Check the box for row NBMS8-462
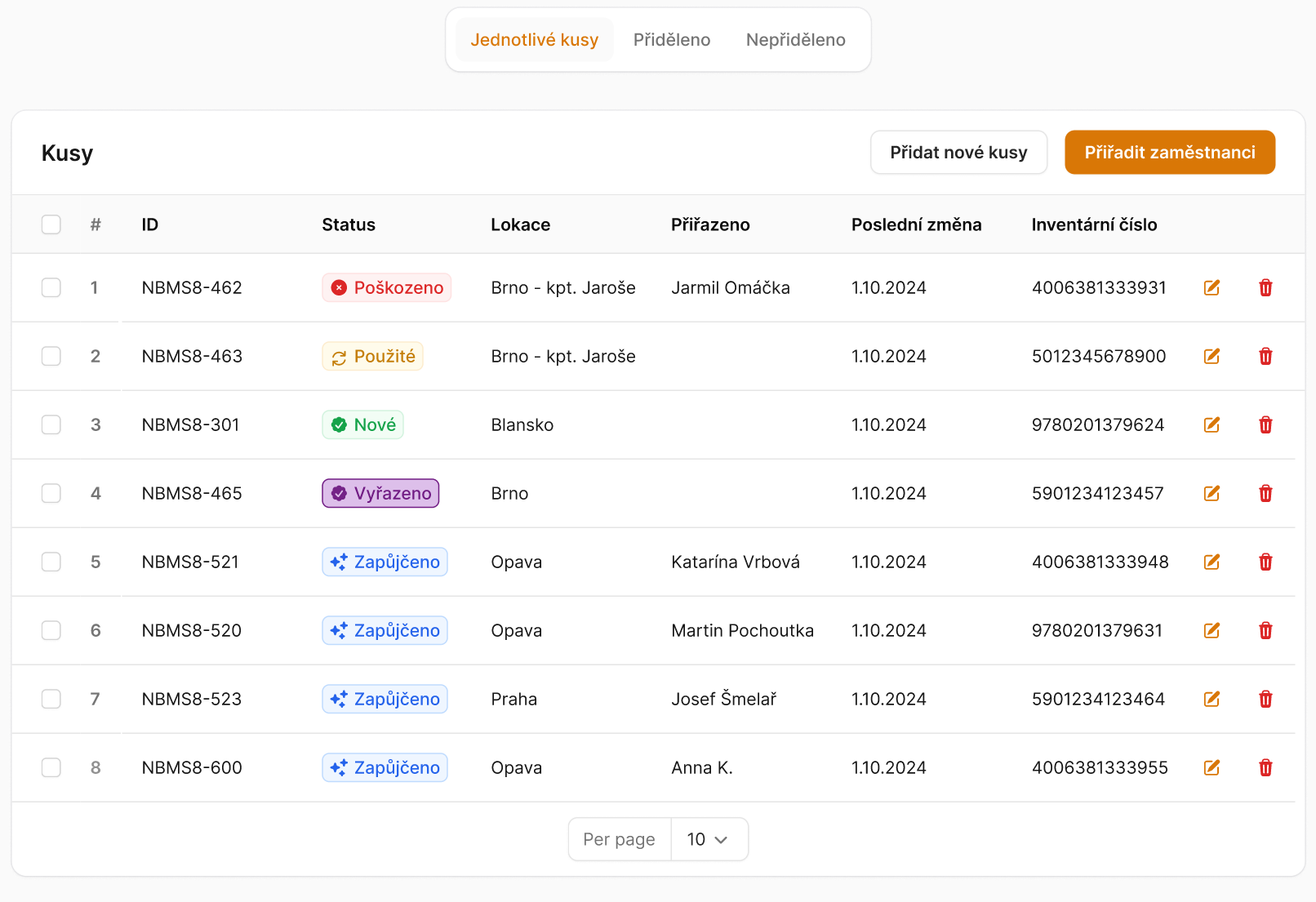1316x902 pixels. pyautogui.click(x=51, y=287)
